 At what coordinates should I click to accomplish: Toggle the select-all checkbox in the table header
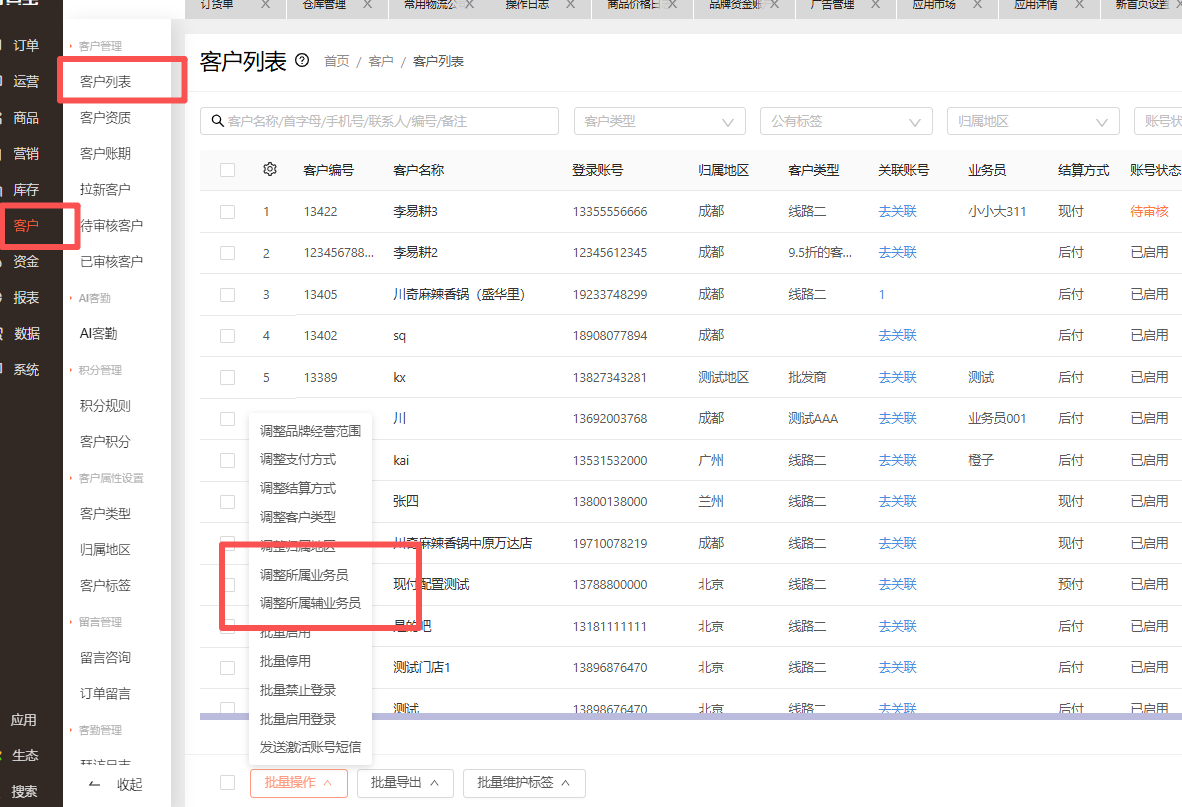(x=227, y=170)
